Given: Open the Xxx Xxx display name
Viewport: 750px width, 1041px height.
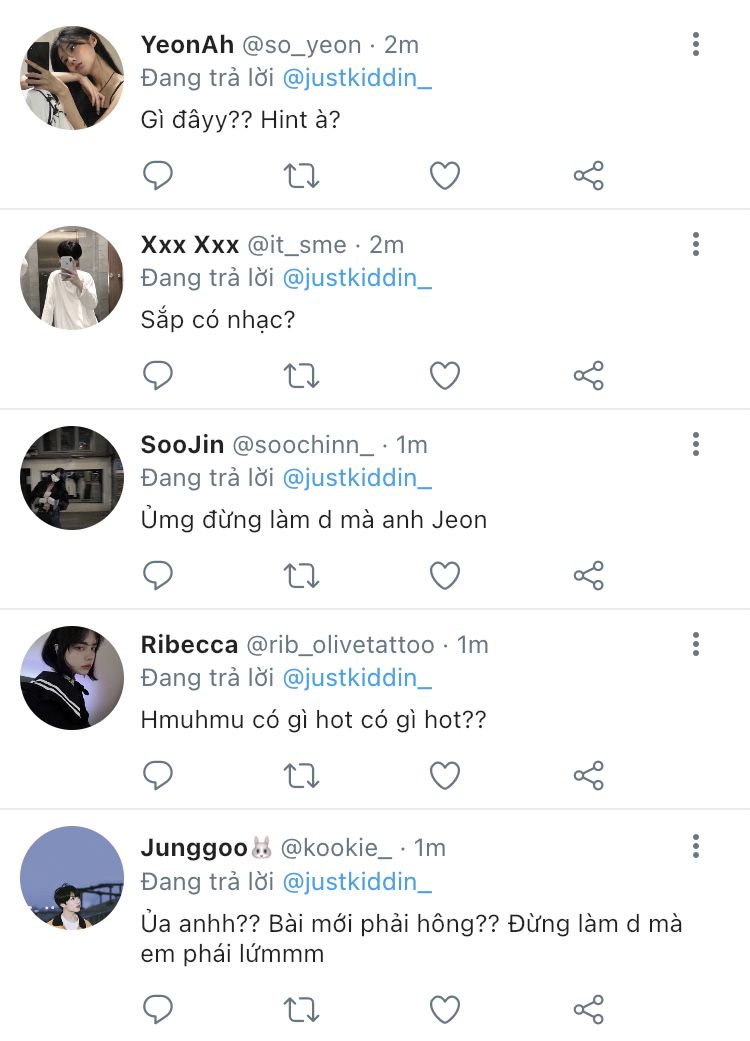Looking at the screenshot, I should pos(190,245).
